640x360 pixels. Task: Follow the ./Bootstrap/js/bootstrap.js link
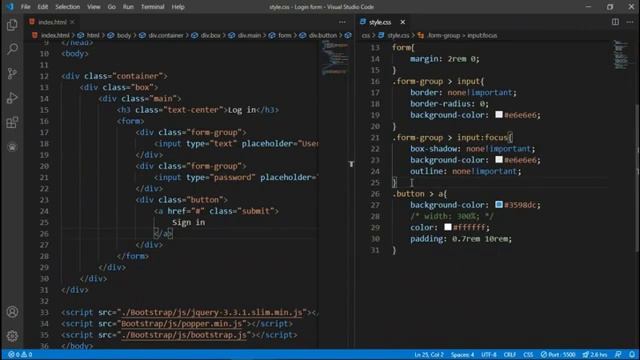pyautogui.click(x=184, y=335)
